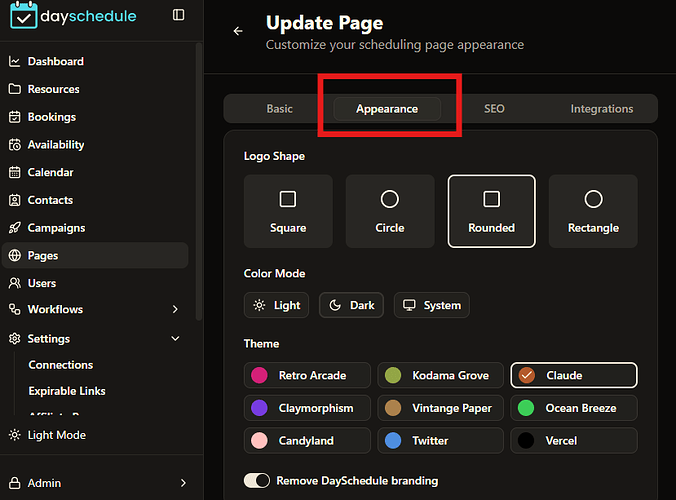Choose Circle logo shape
Image resolution: width=676 pixels, height=500 pixels.
point(390,211)
